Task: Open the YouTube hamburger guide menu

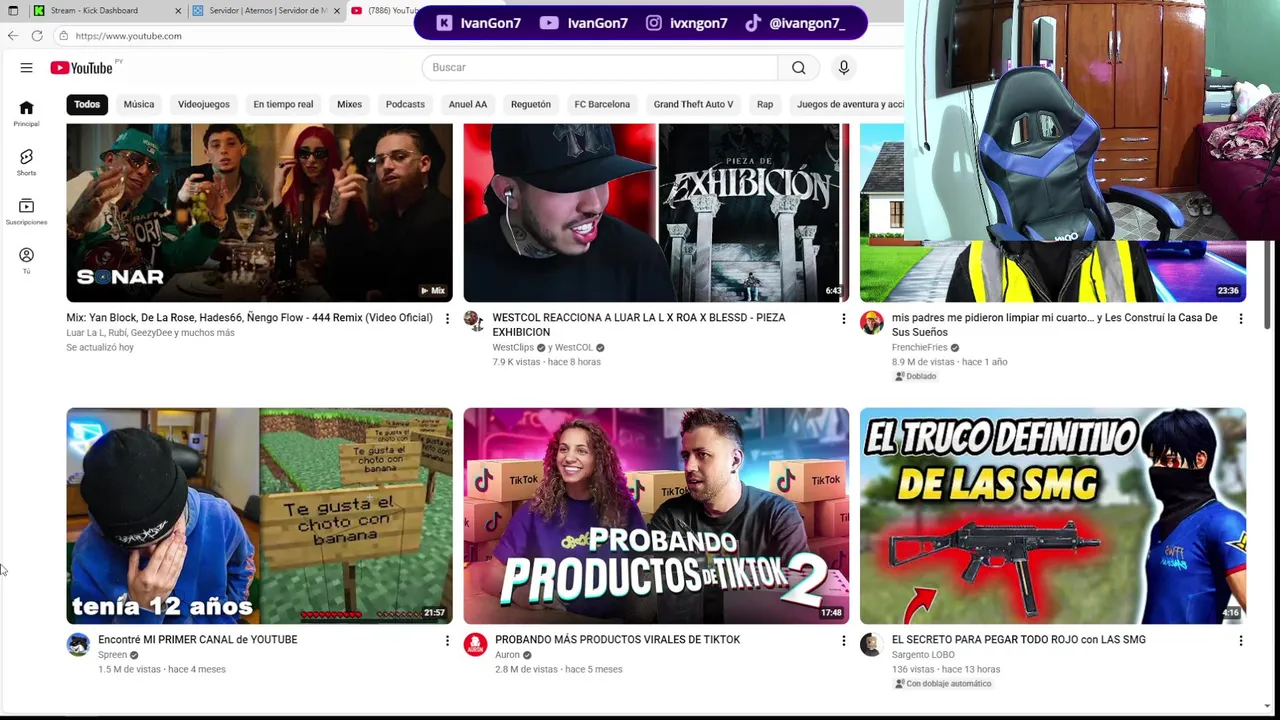Action: click(26, 68)
